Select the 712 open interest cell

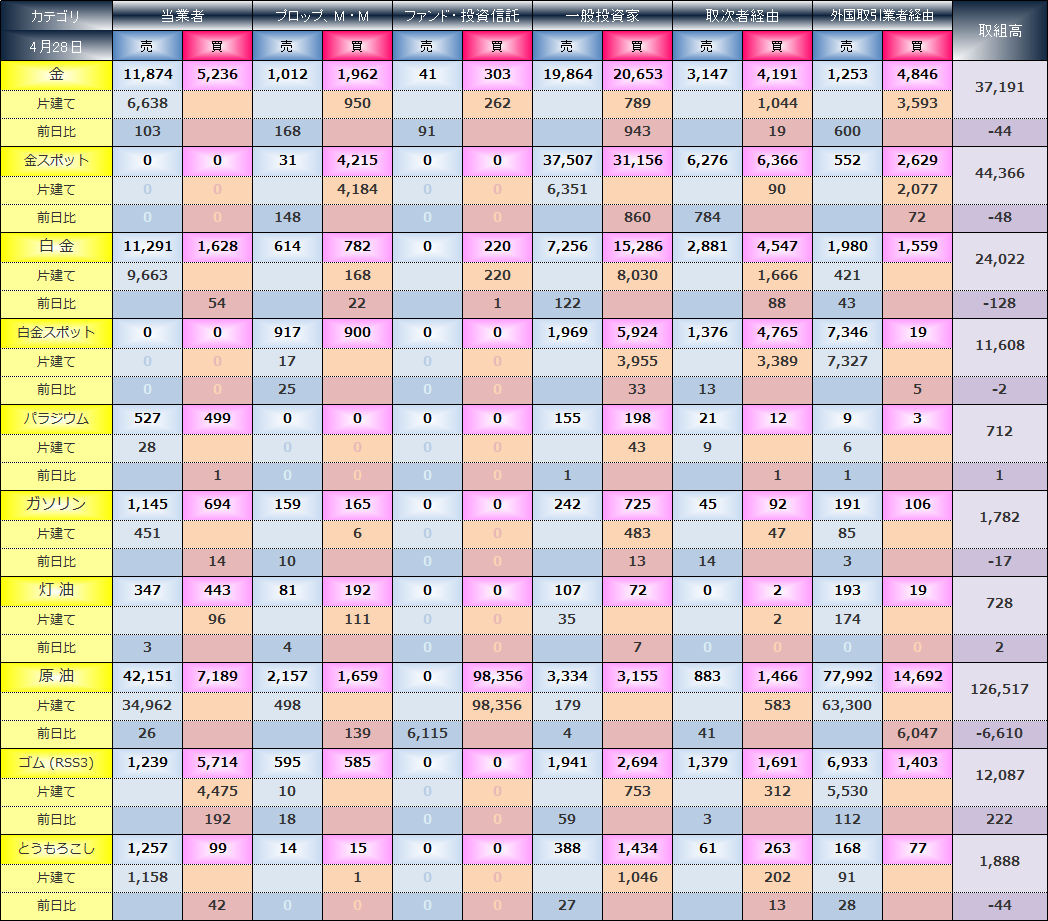pos(1000,432)
